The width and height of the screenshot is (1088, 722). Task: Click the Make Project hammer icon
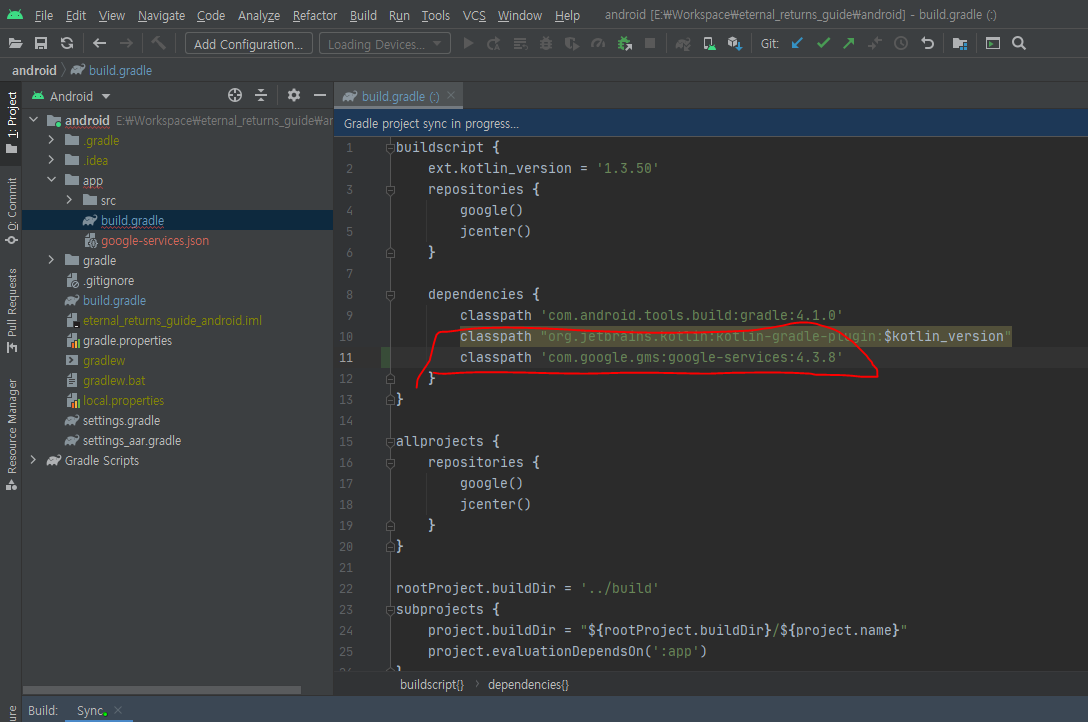coord(159,44)
